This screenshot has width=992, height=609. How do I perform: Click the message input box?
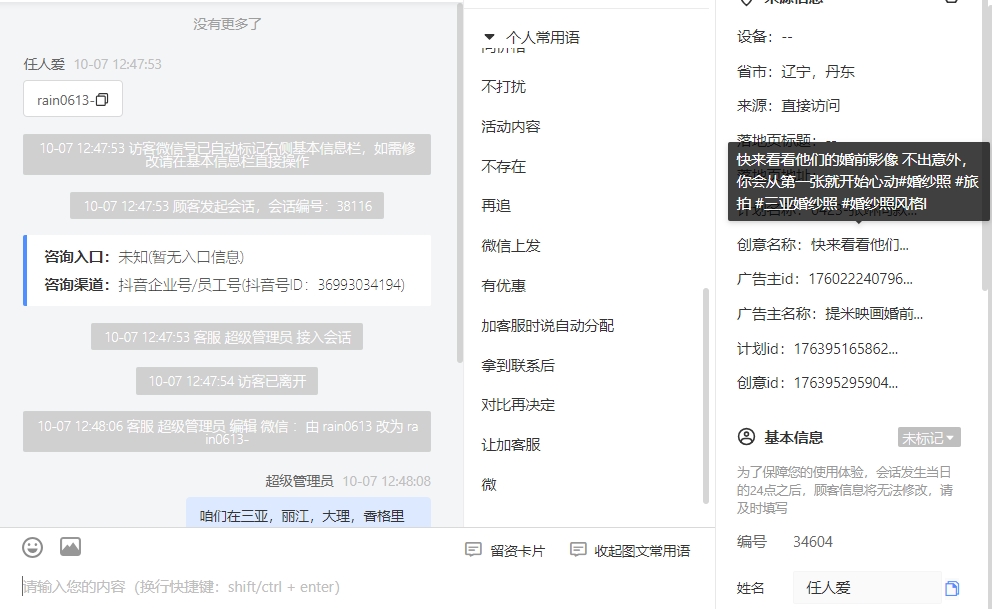pos(357,587)
